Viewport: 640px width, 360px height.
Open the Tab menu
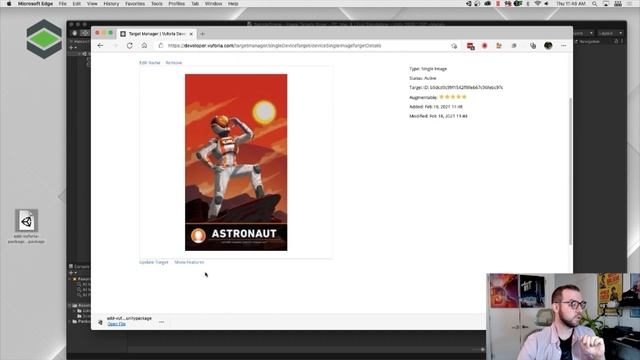point(195,4)
